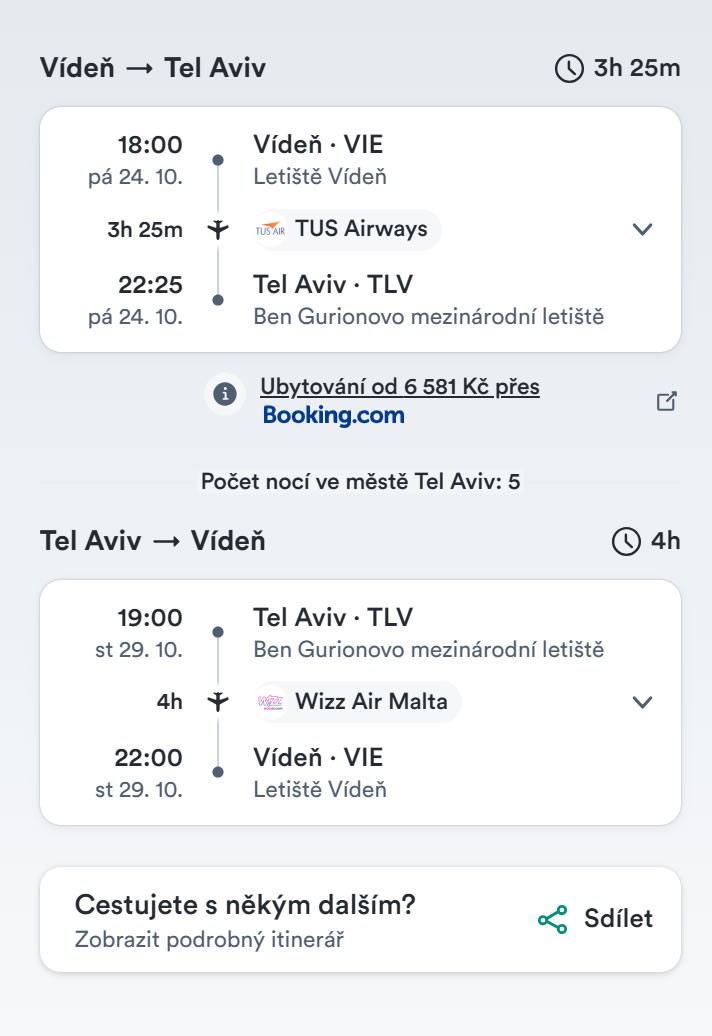Expand the Wizz Air Malta flight details chevron
The image size is (712, 1036).
643,702
